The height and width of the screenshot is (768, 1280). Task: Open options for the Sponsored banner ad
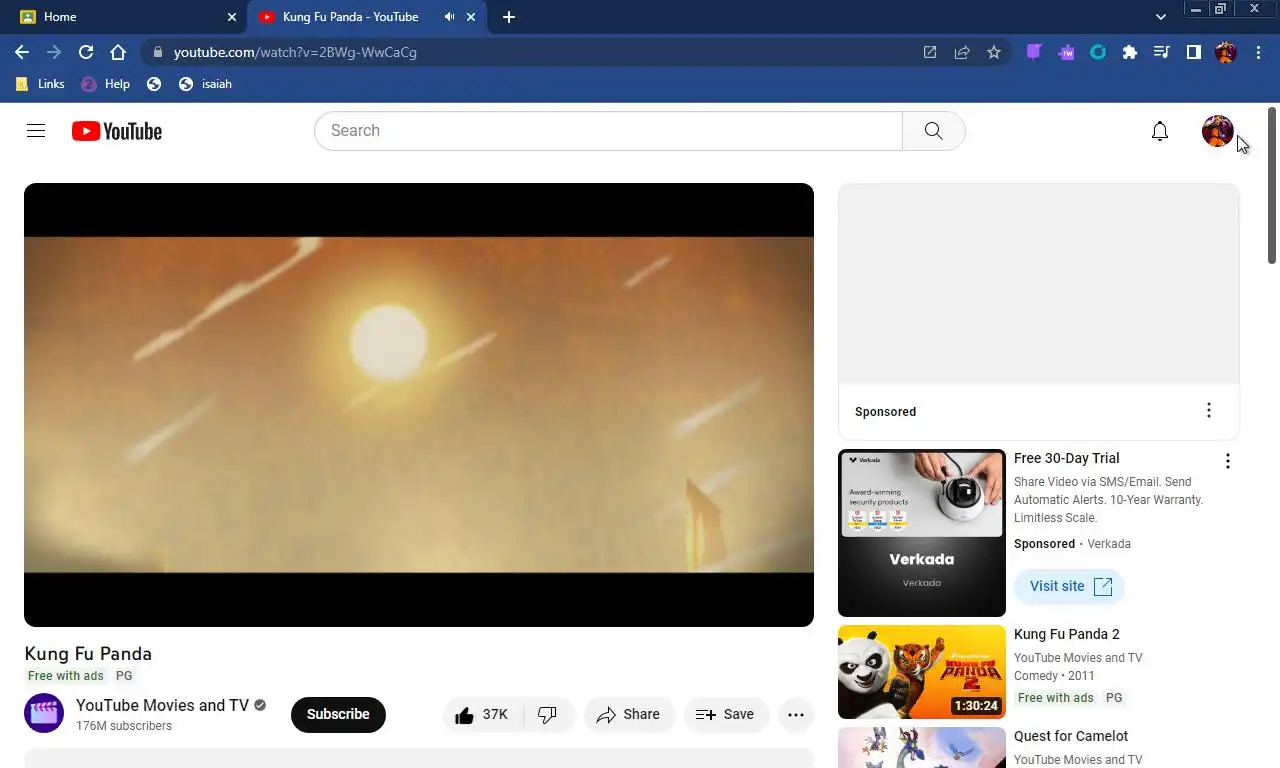[1209, 411]
